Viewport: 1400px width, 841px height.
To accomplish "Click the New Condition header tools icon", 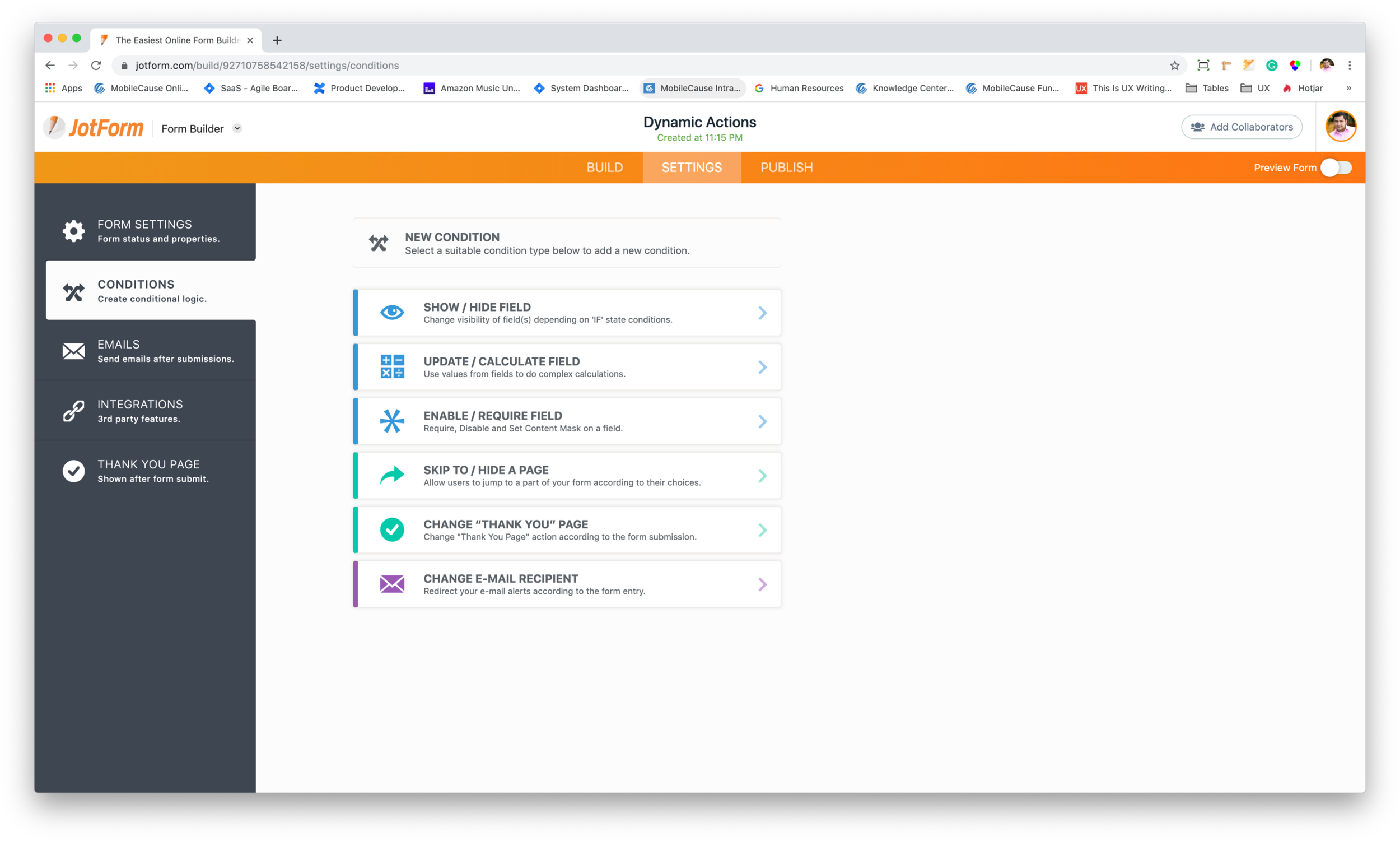I will [379, 243].
